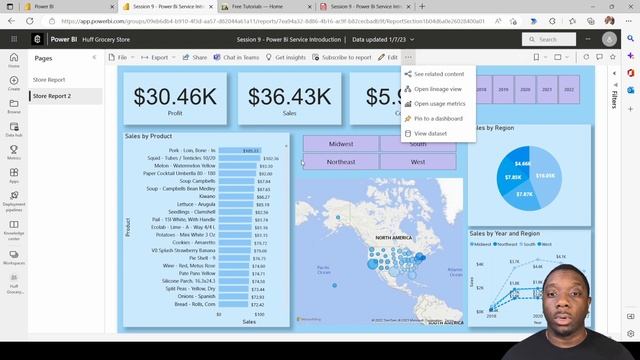Viewport: 640px width, 360px height.
Task: Switch to the Store Report 2 page
Action: pos(65,96)
